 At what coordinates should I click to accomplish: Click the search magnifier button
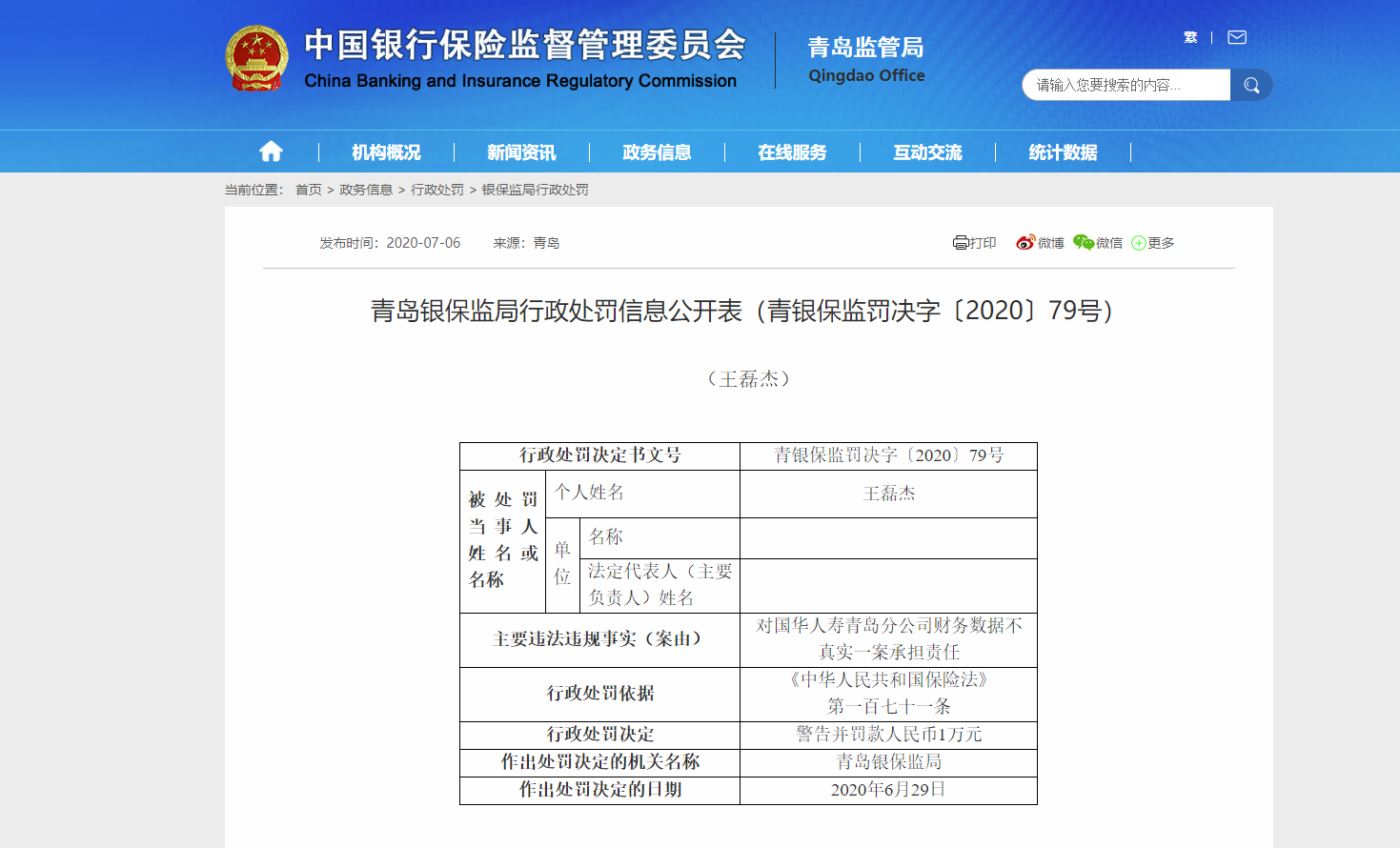pos(1251,85)
